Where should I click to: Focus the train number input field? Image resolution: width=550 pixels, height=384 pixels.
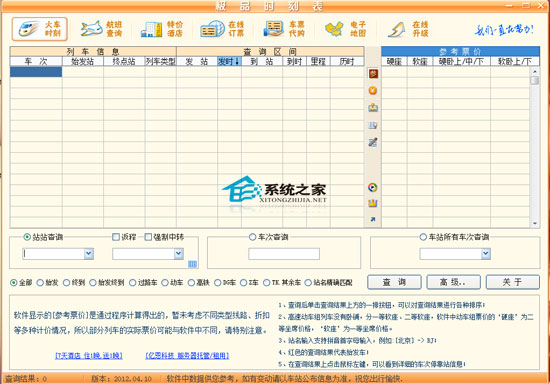tap(284, 254)
